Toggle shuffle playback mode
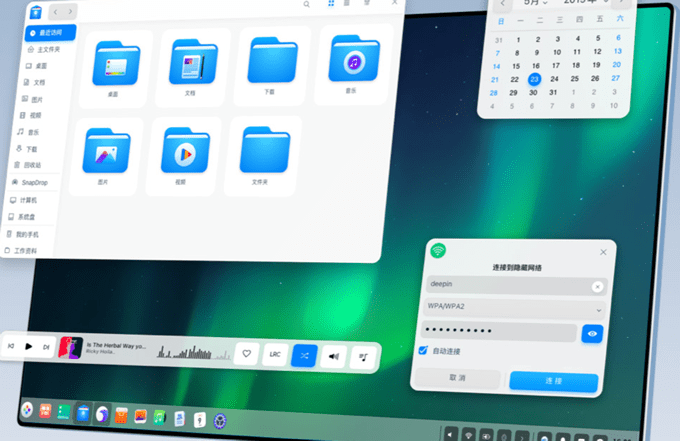This screenshot has height=441, width=680. point(304,356)
